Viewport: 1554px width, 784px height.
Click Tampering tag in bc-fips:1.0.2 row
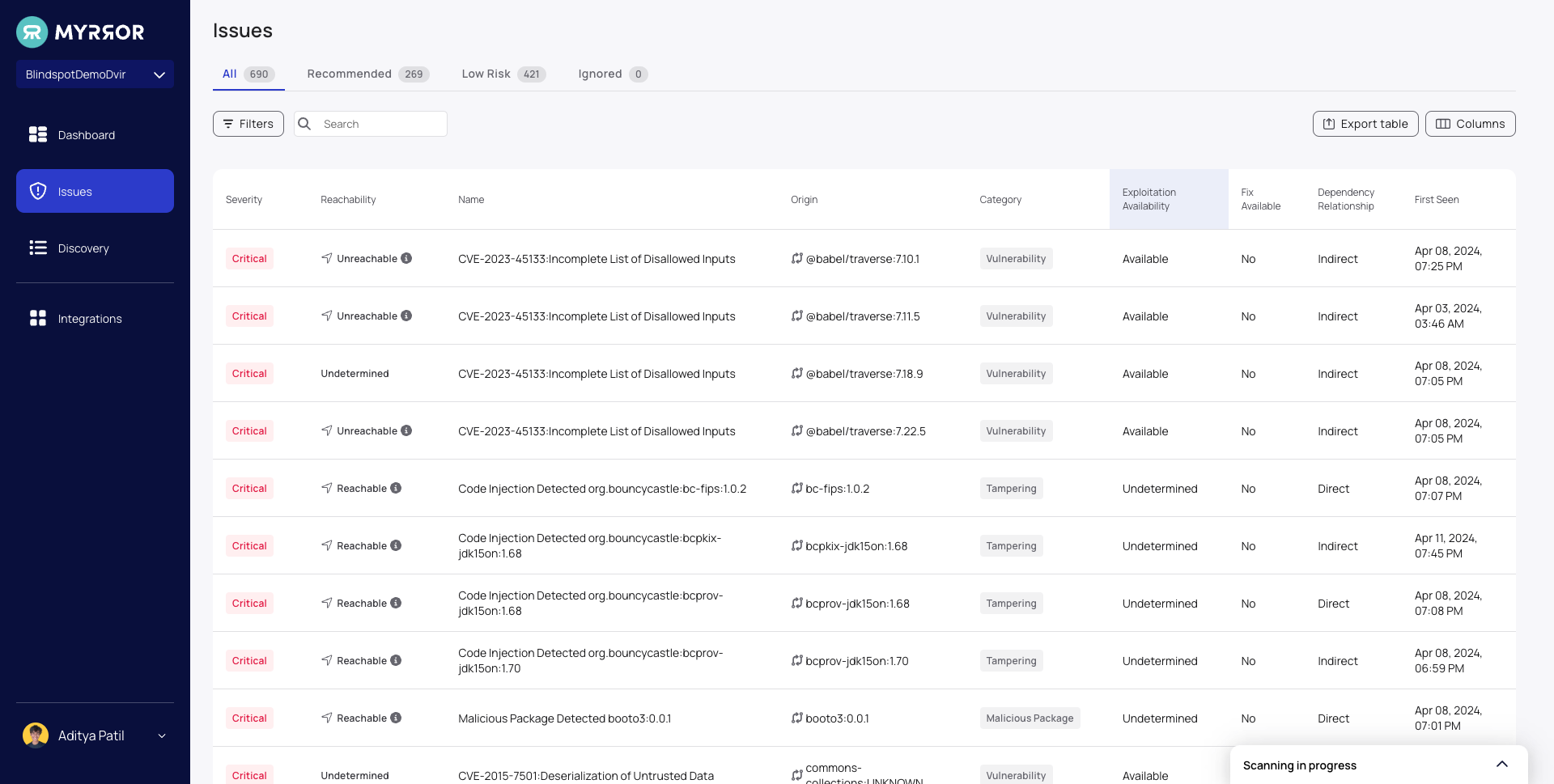pos(1011,488)
